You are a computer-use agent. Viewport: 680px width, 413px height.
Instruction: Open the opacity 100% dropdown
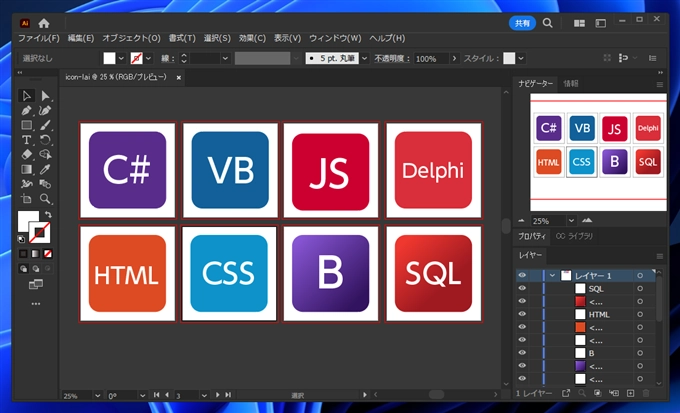tap(456, 59)
